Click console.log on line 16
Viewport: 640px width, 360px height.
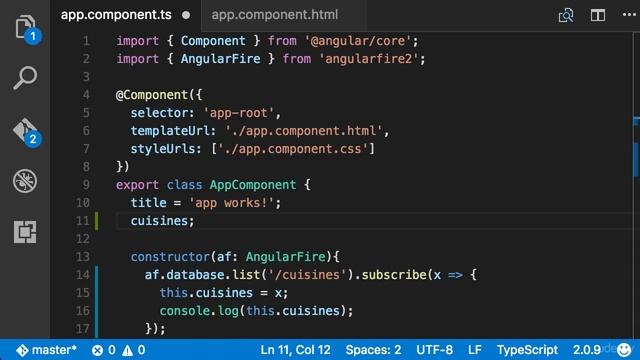(199, 311)
